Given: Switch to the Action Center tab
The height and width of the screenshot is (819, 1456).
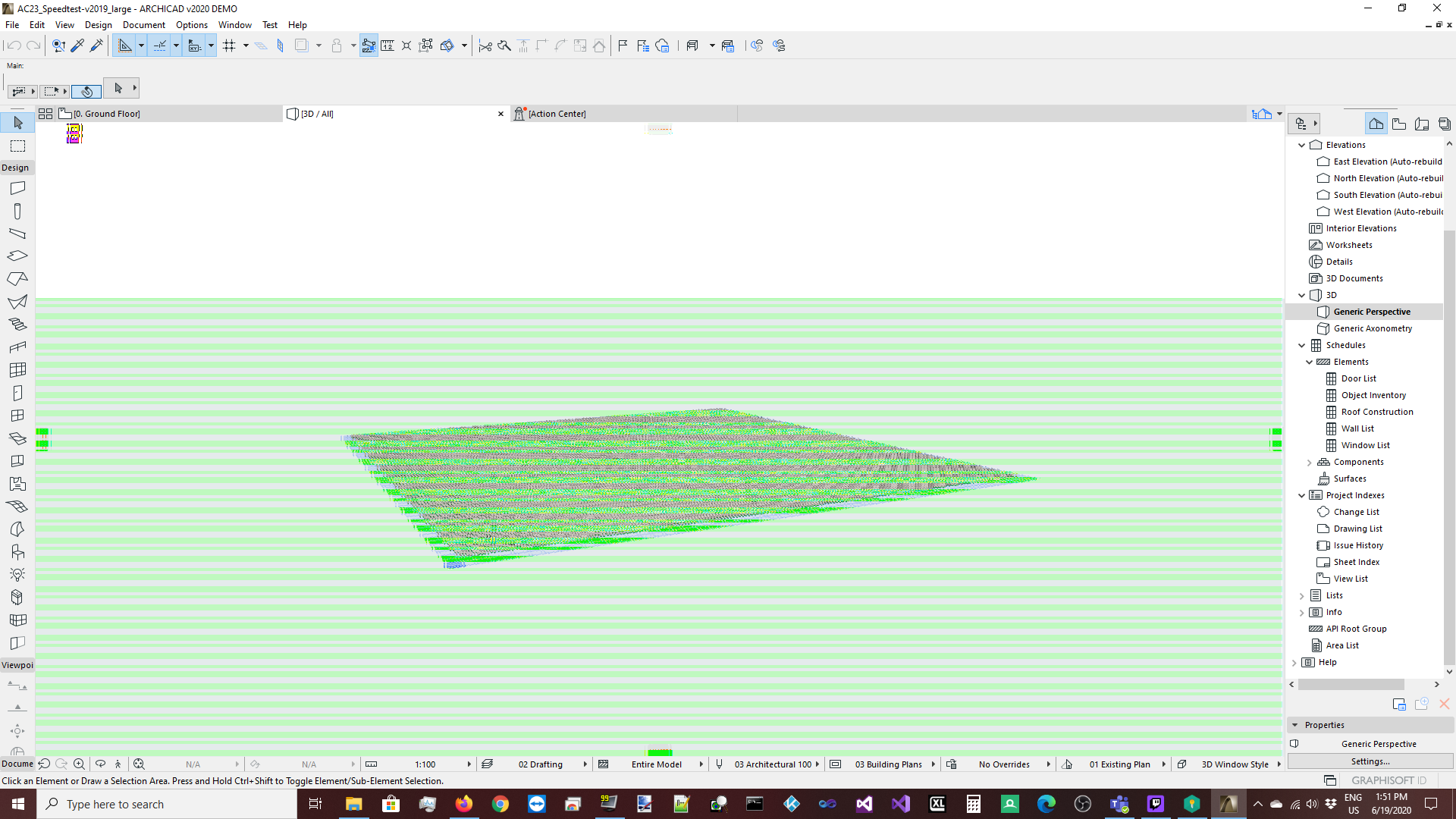Looking at the screenshot, I should 557,114.
